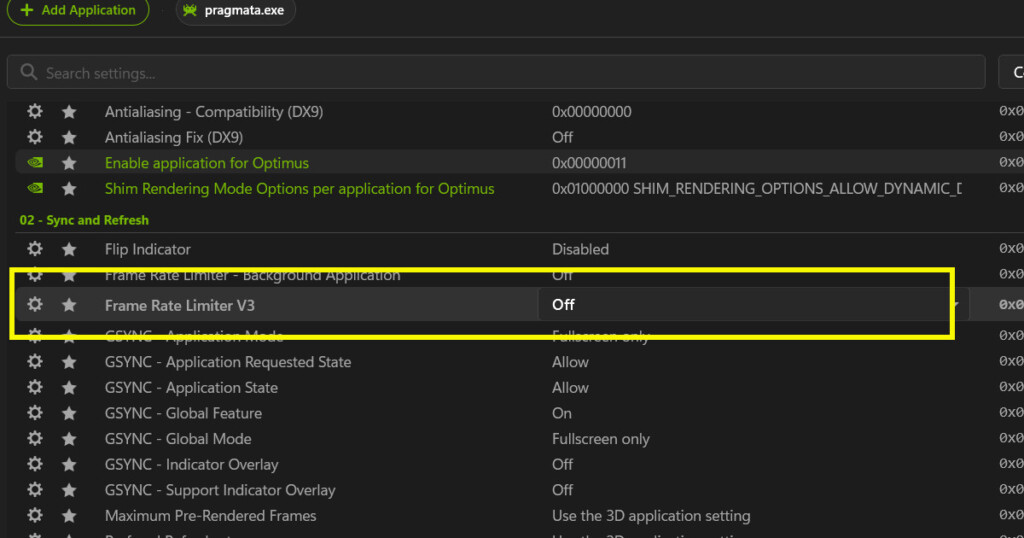This screenshot has height=538, width=1024.
Task: Click NVIDIA icon for Shim Rendering Mode Options
Action: point(35,188)
